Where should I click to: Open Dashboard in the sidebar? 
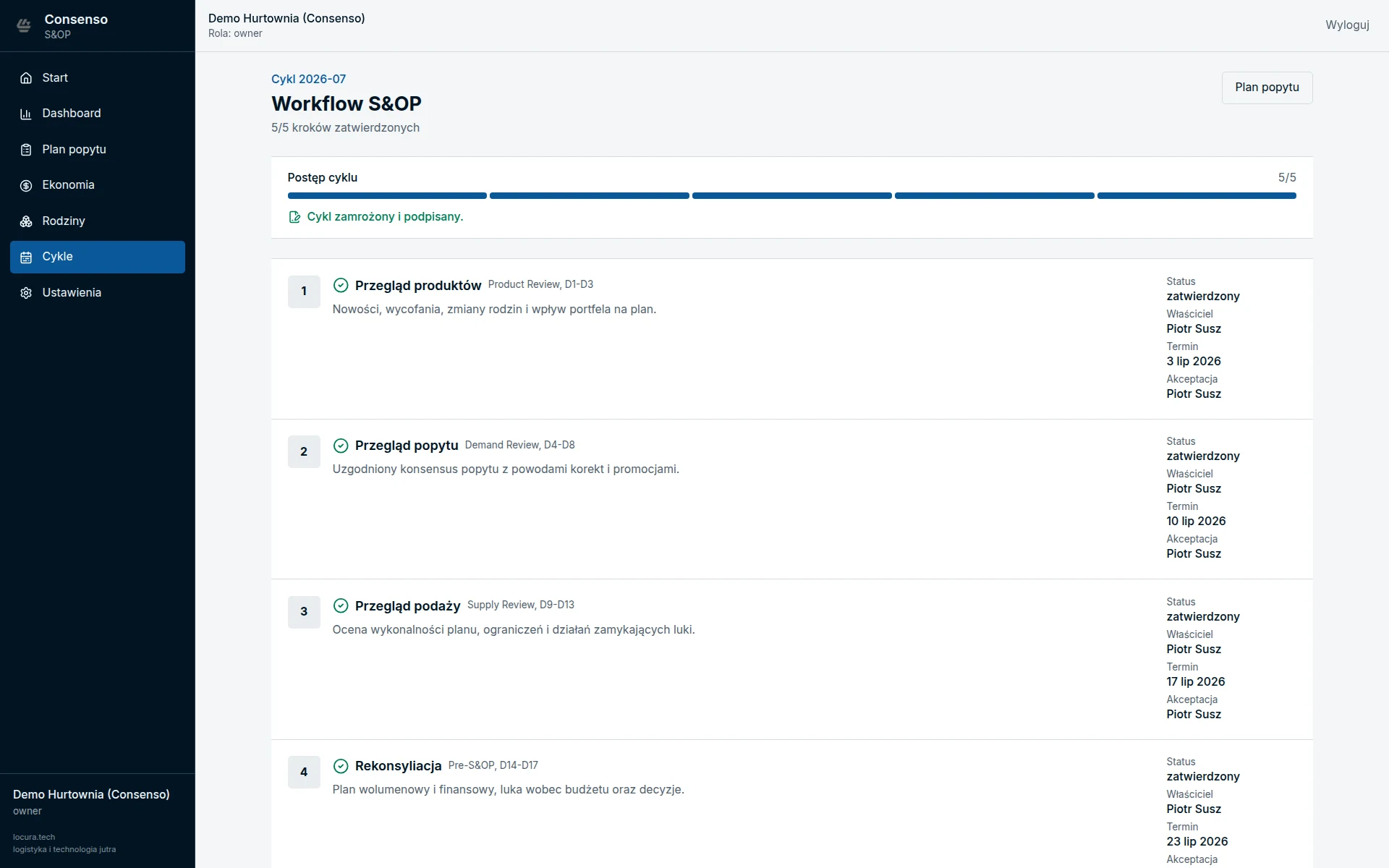tap(98, 114)
